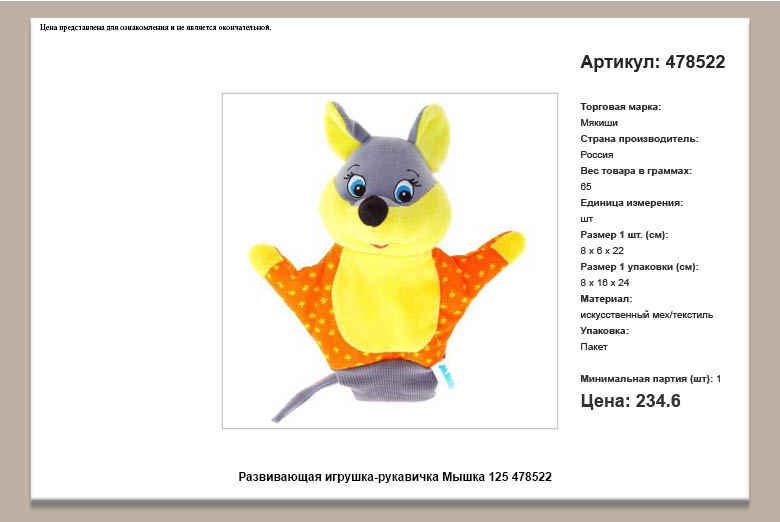Click the grey tail of the mouse puppet
Screen dimensions: 780x522
(x=300, y=399)
